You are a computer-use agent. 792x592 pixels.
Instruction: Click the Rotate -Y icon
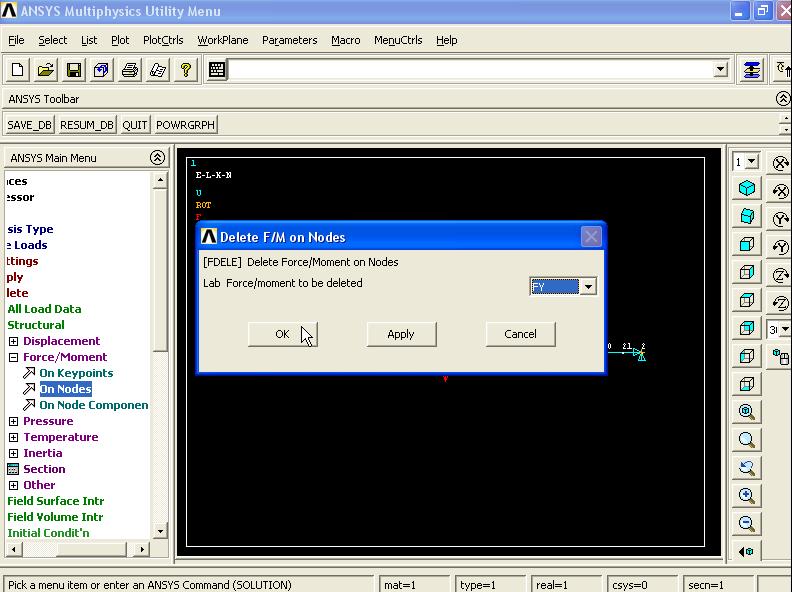pyautogui.click(x=780, y=247)
